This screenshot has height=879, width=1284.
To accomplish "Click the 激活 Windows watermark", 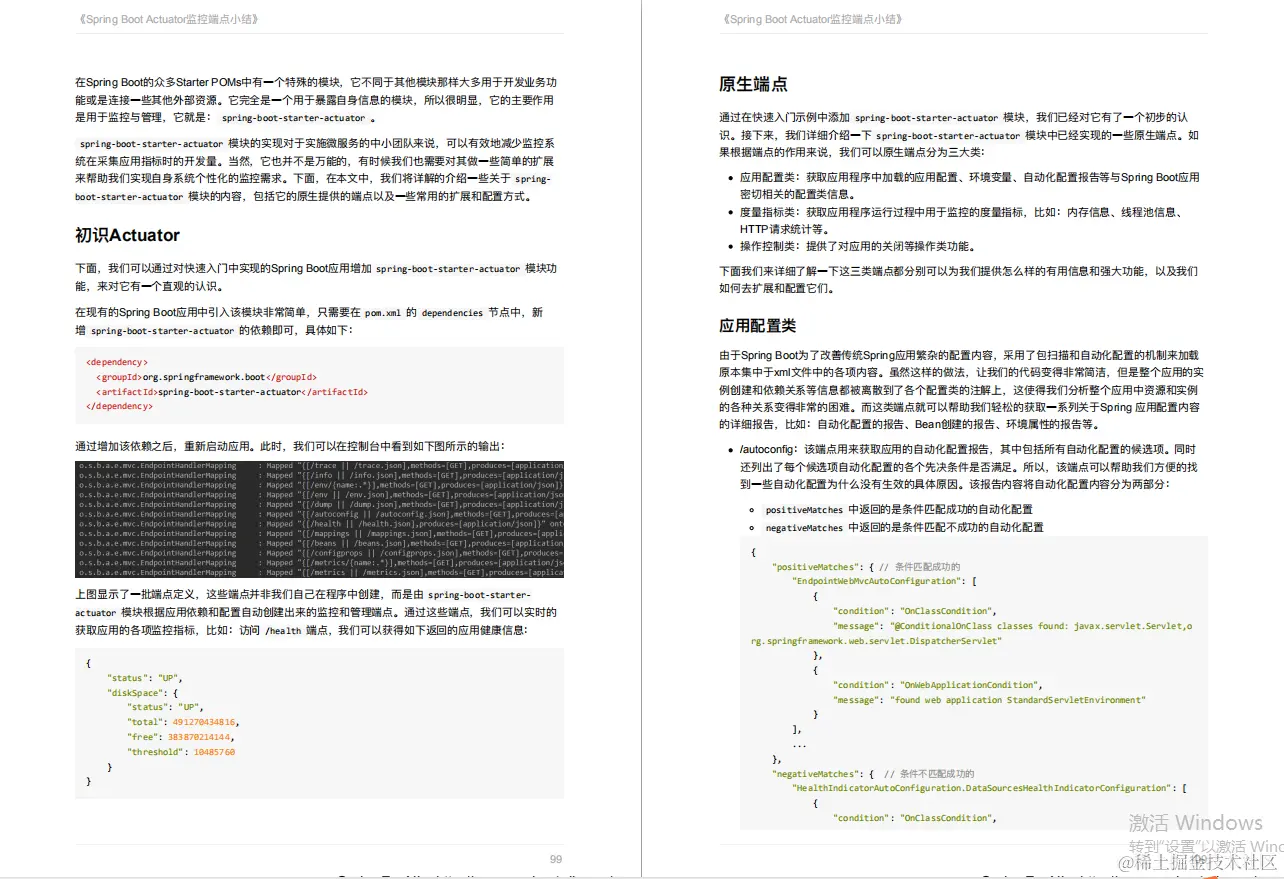I will point(1198,822).
